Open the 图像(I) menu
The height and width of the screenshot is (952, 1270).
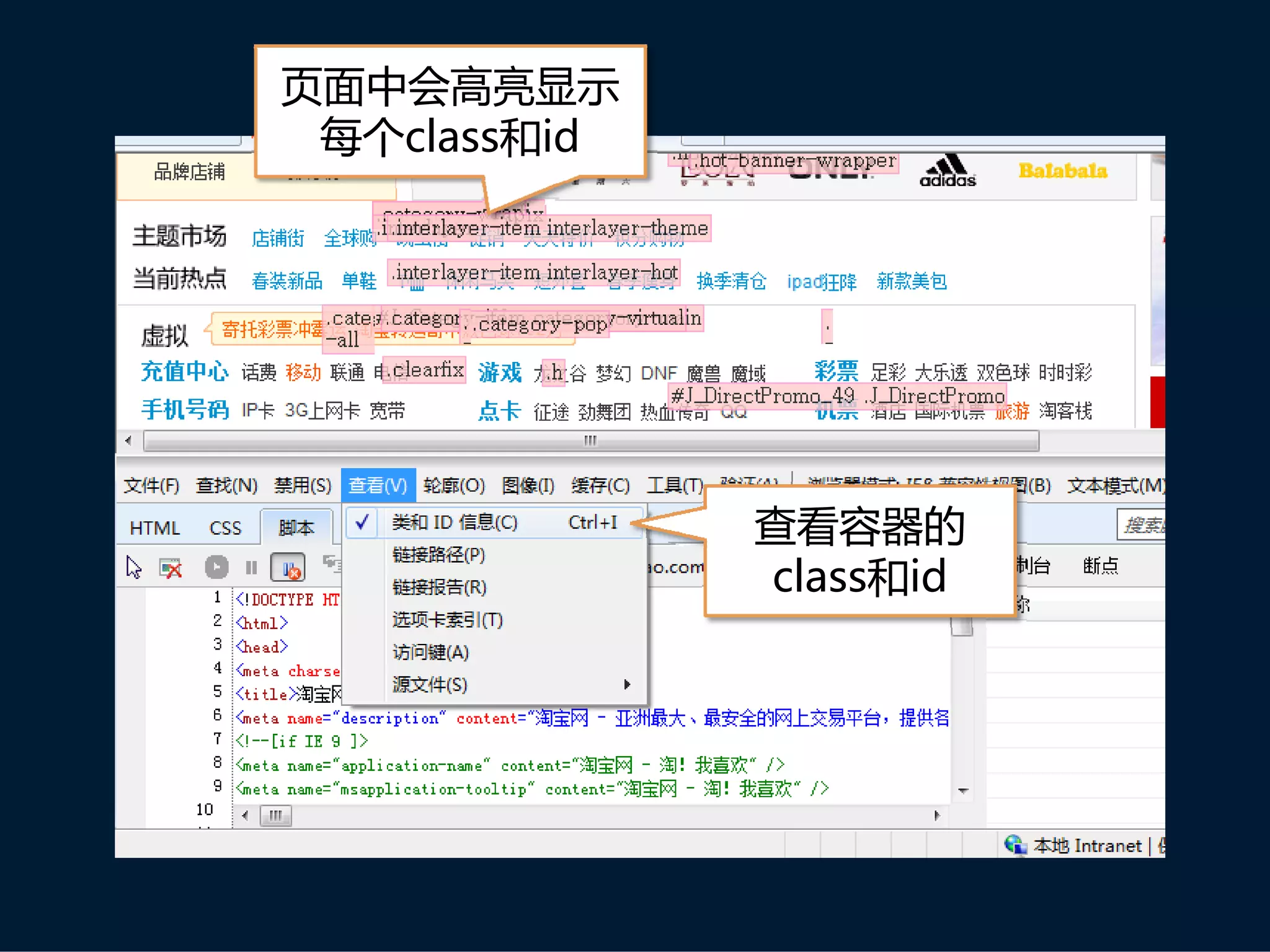[x=528, y=485]
